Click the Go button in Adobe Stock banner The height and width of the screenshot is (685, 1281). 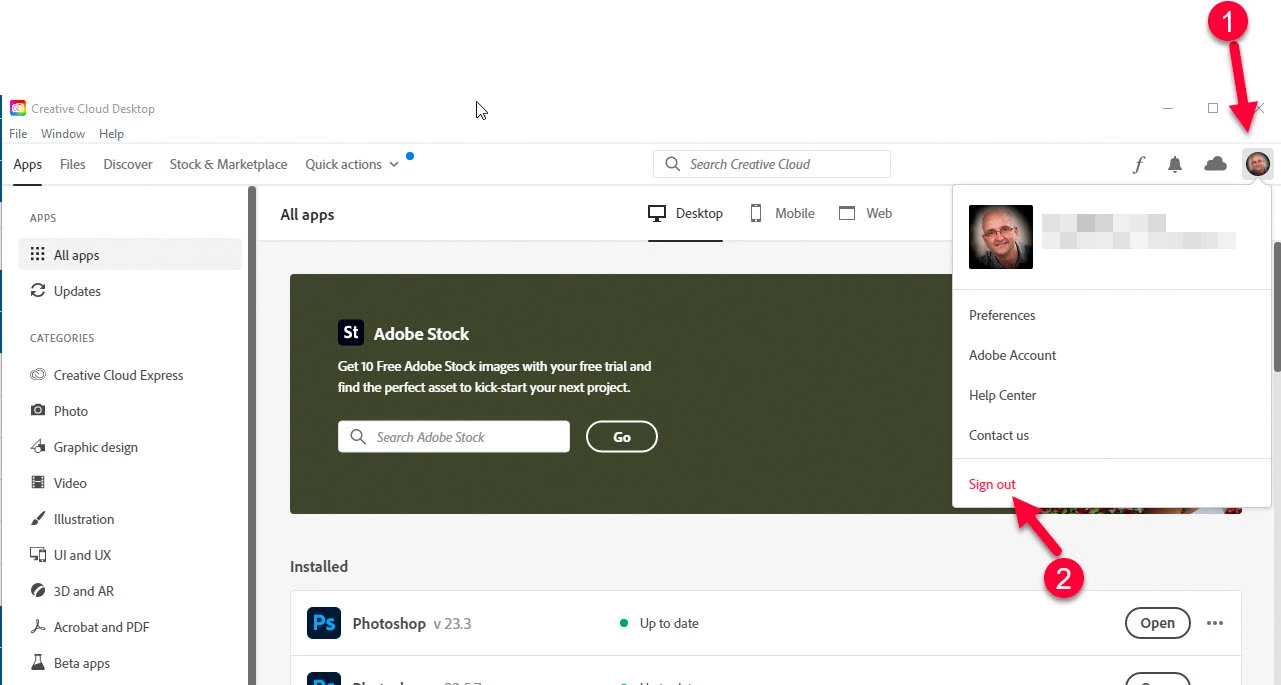click(622, 437)
